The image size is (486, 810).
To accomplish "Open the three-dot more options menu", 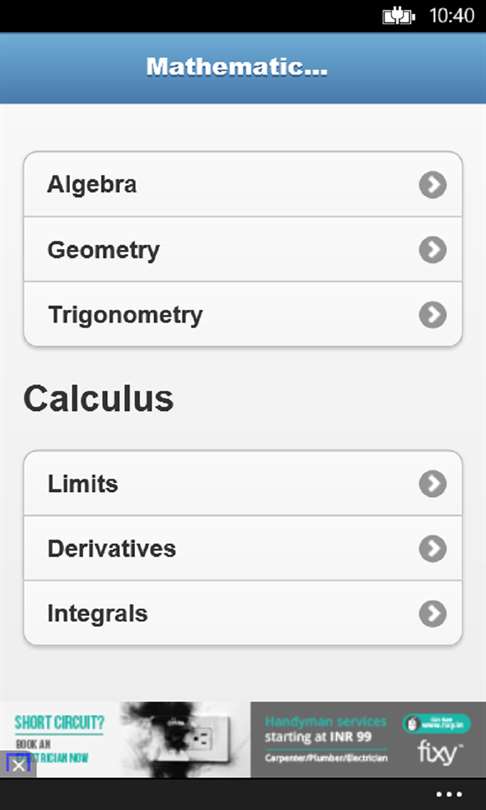I will (x=449, y=795).
